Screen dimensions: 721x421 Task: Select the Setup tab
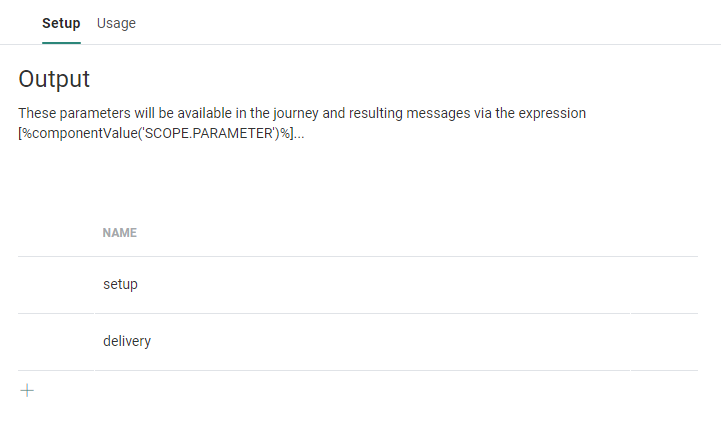pyautogui.click(x=61, y=23)
